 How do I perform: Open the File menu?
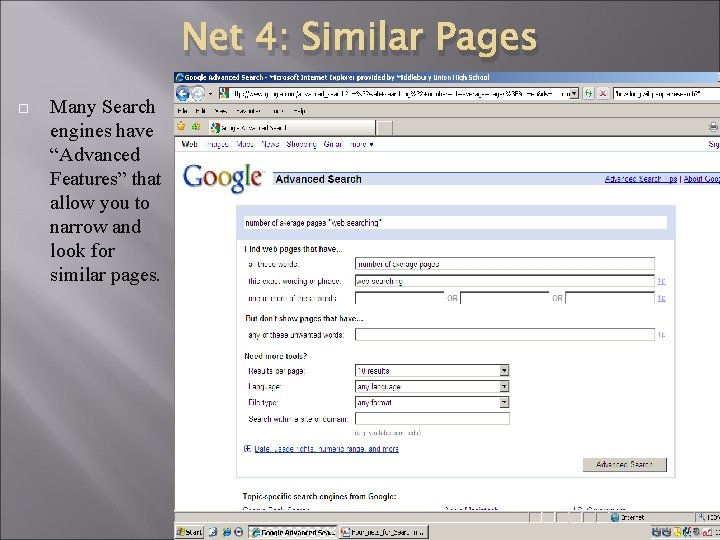pos(182,111)
